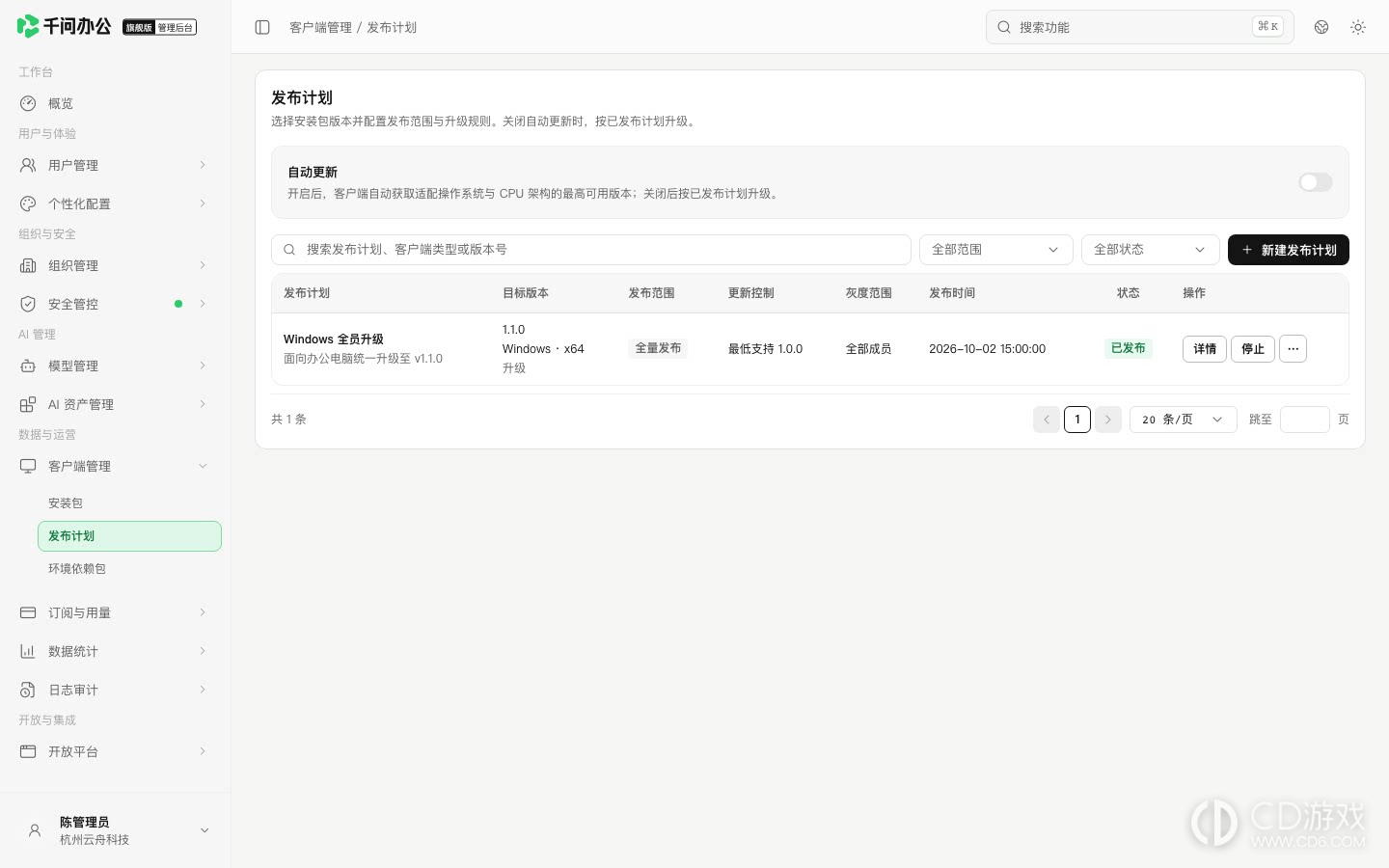Enable the 自动更新 switch

click(1316, 182)
